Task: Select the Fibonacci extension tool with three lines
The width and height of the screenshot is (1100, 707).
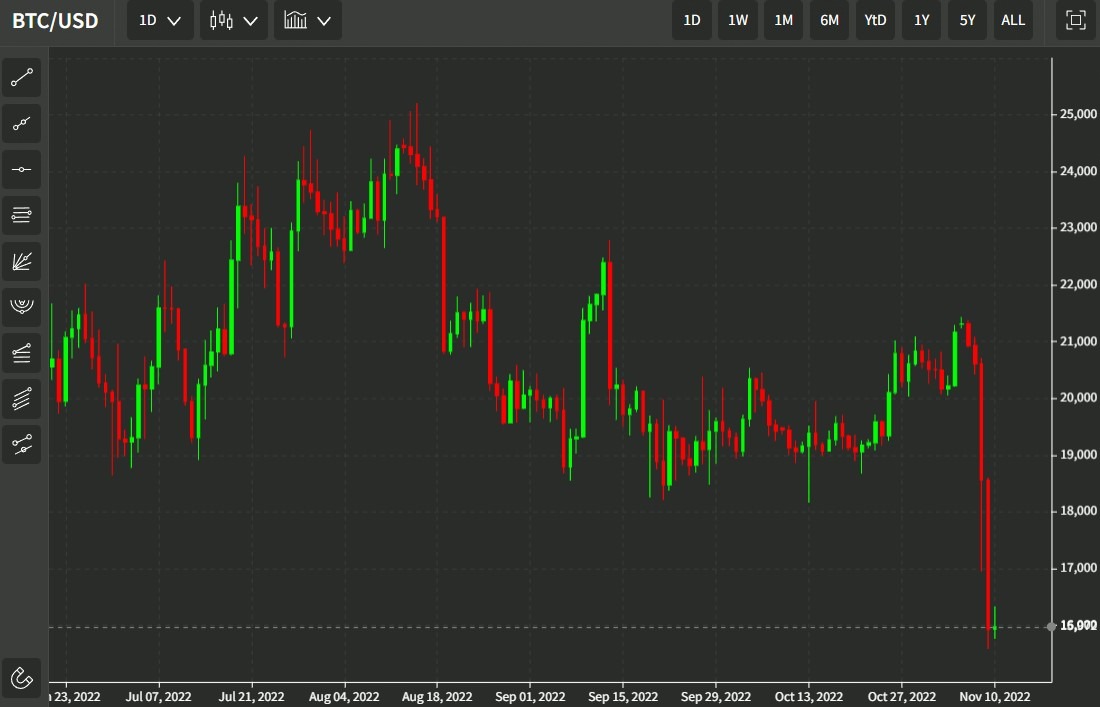Action: 21,353
